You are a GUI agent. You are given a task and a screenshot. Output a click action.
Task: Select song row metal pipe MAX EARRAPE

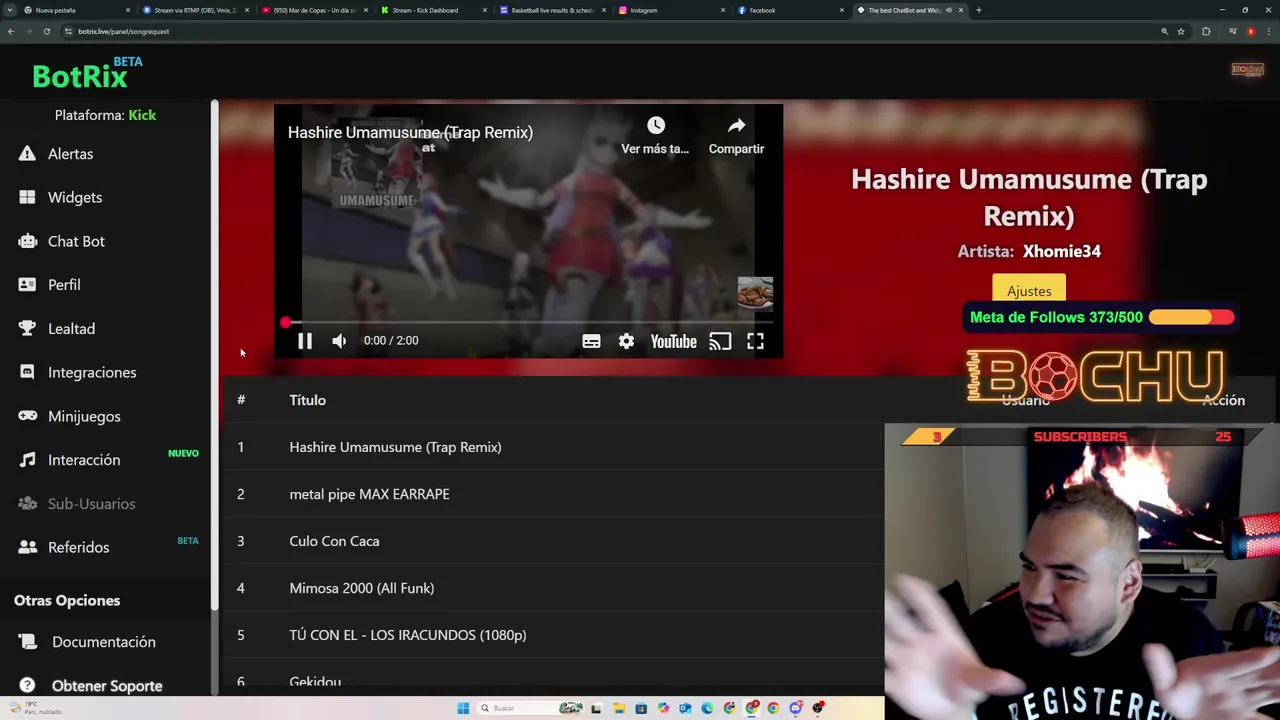coord(552,494)
